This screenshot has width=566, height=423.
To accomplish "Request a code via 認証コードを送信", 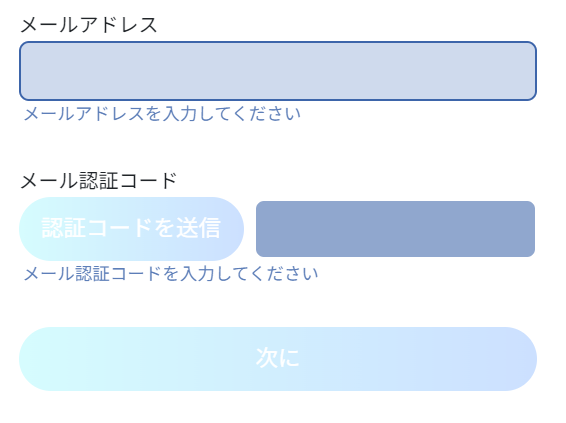I will click(x=131, y=229).
